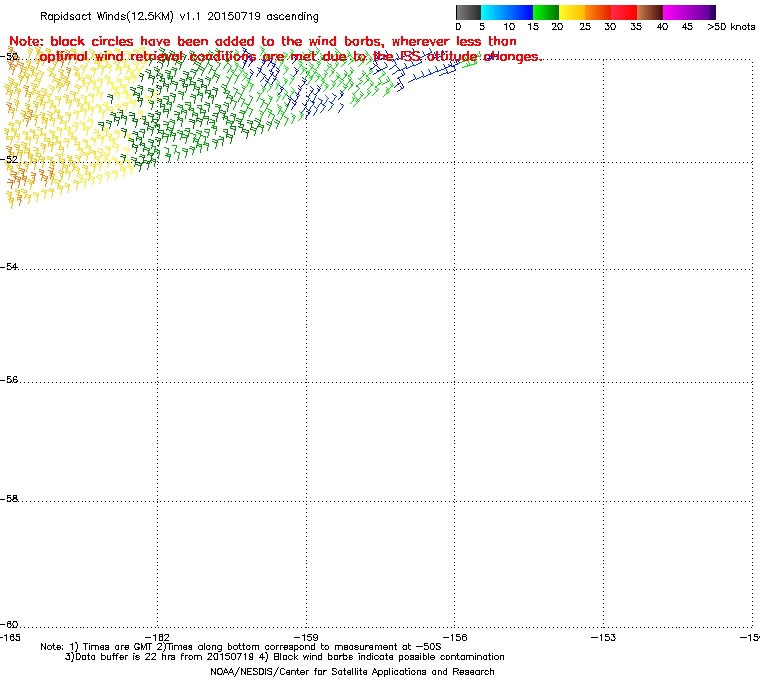Viewport: 760px width, 688px height.
Task: Click the -165 longitude axis label
Action: click(x=11, y=637)
